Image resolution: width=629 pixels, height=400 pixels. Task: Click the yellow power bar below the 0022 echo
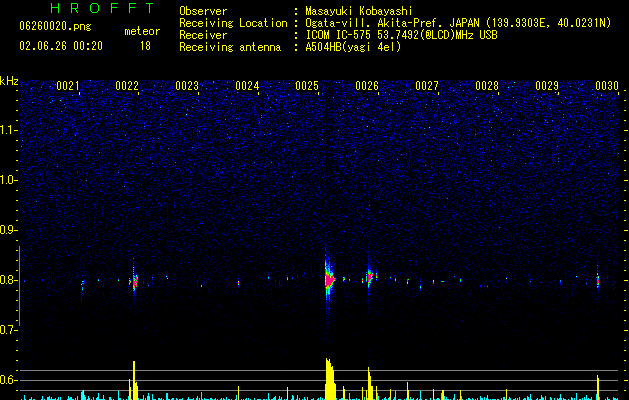pos(134,380)
